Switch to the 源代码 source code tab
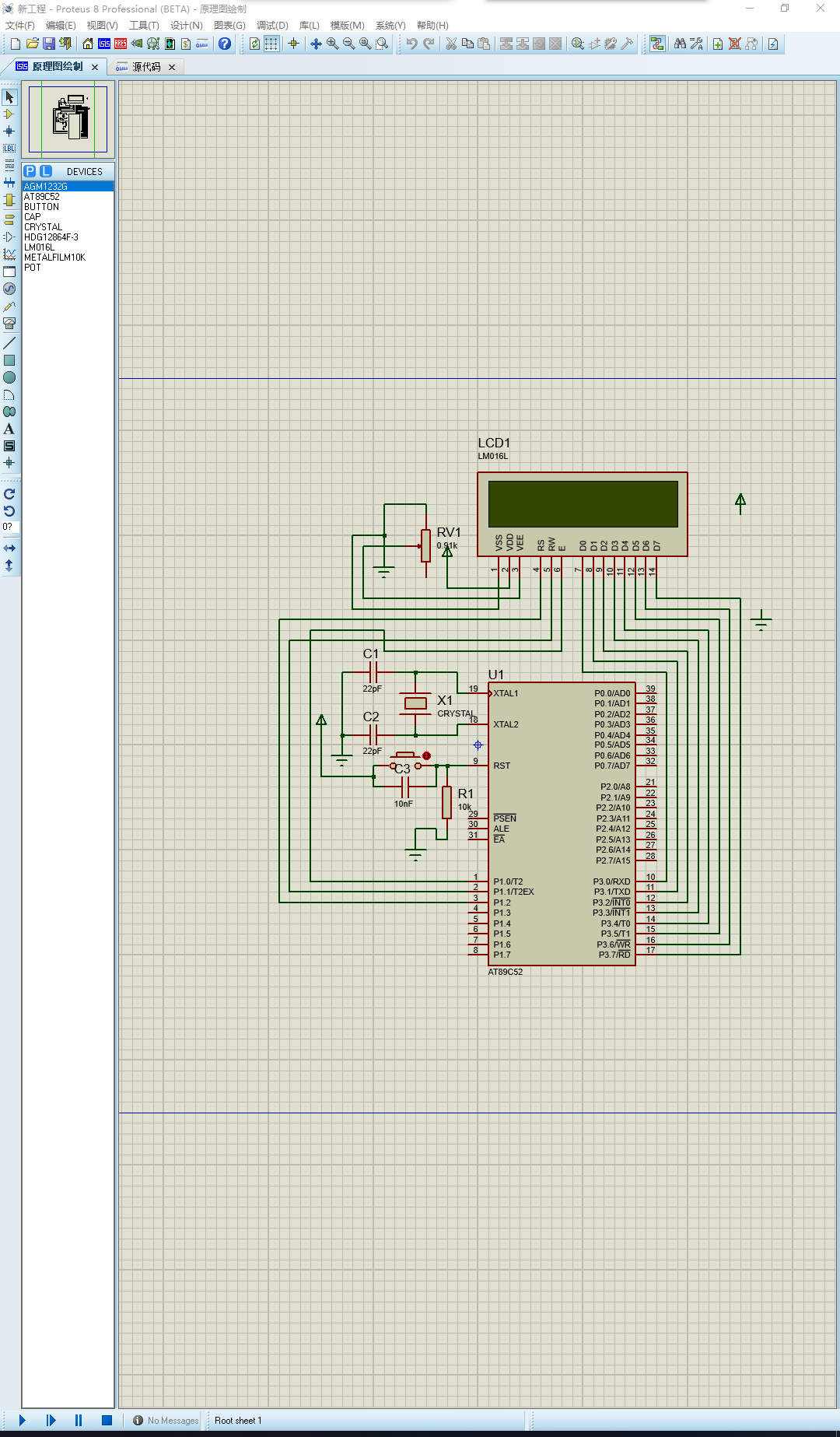The height and width of the screenshot is (1437, 840). click(145, 67)
